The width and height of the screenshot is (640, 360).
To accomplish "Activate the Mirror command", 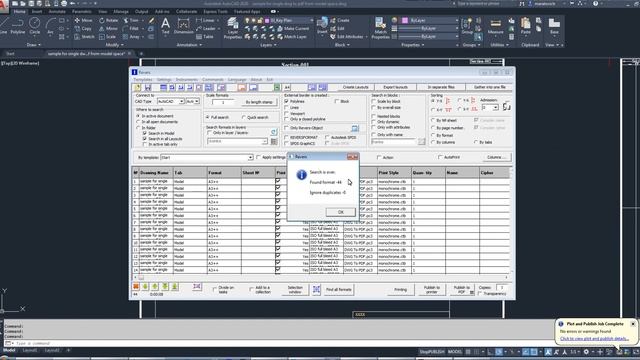I will coord(108,29).
